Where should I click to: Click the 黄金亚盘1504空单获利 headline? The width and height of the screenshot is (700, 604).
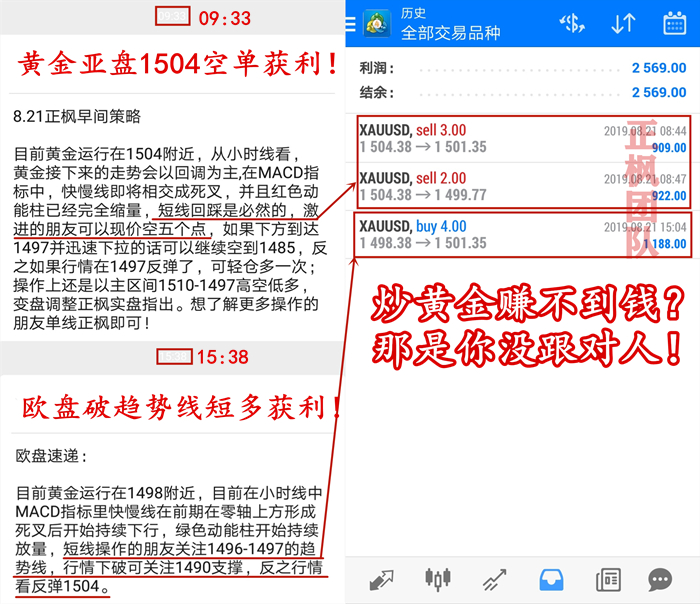tap(173, 66)
